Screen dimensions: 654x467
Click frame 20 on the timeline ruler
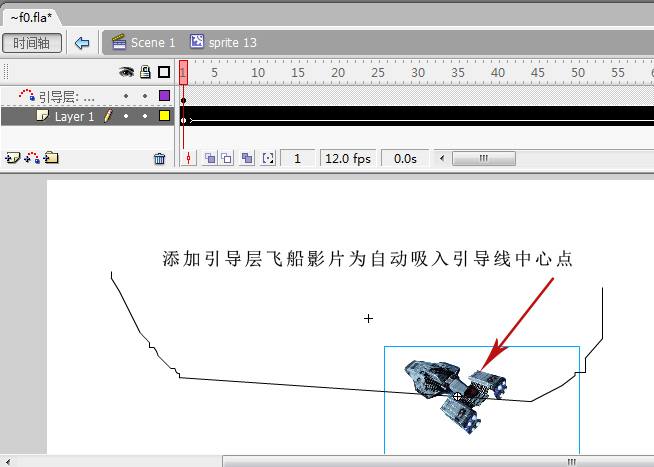[x=337, y=72]
